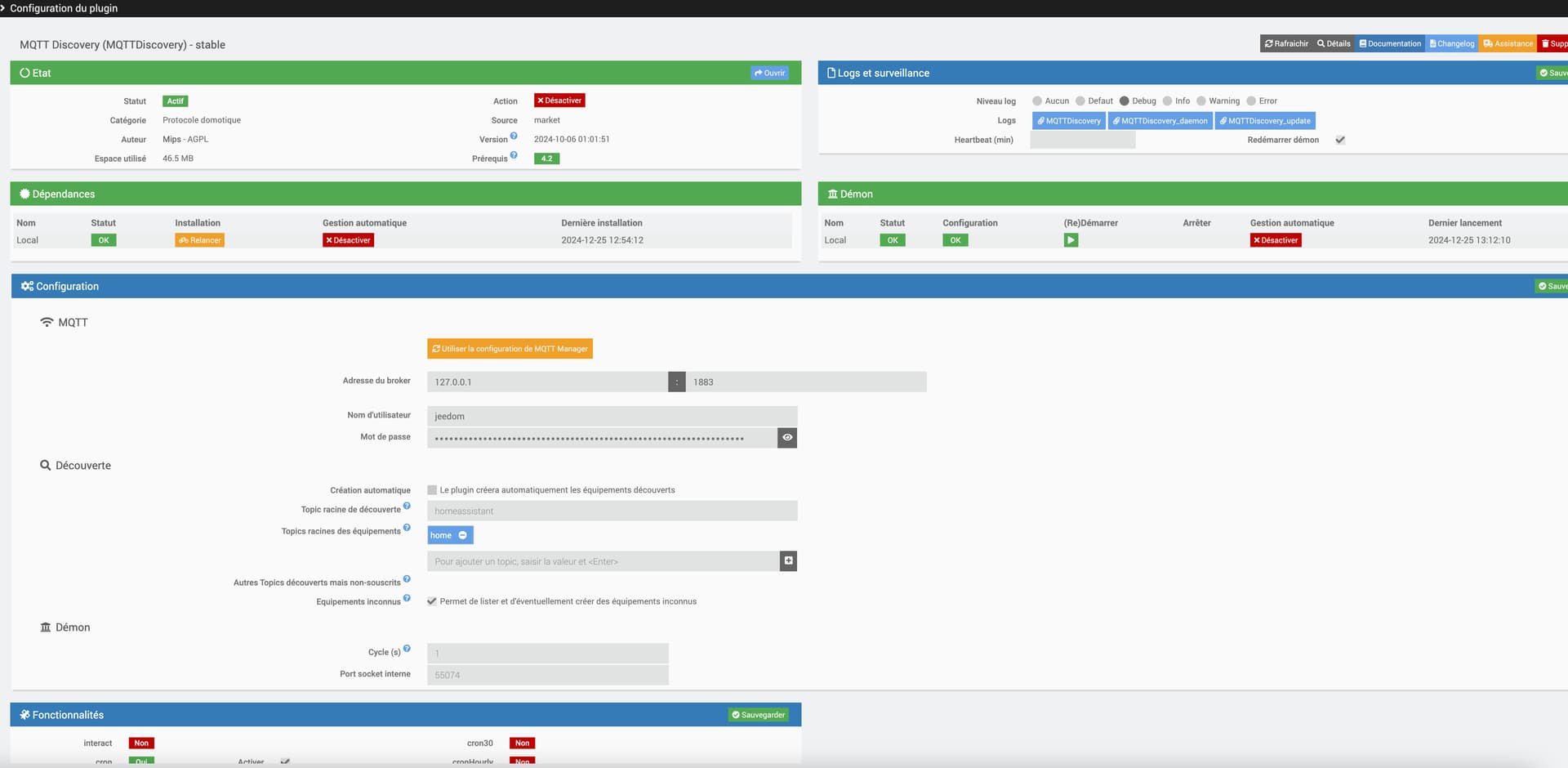
Task: Click the Etat panel header
Action: pos(406,73)
